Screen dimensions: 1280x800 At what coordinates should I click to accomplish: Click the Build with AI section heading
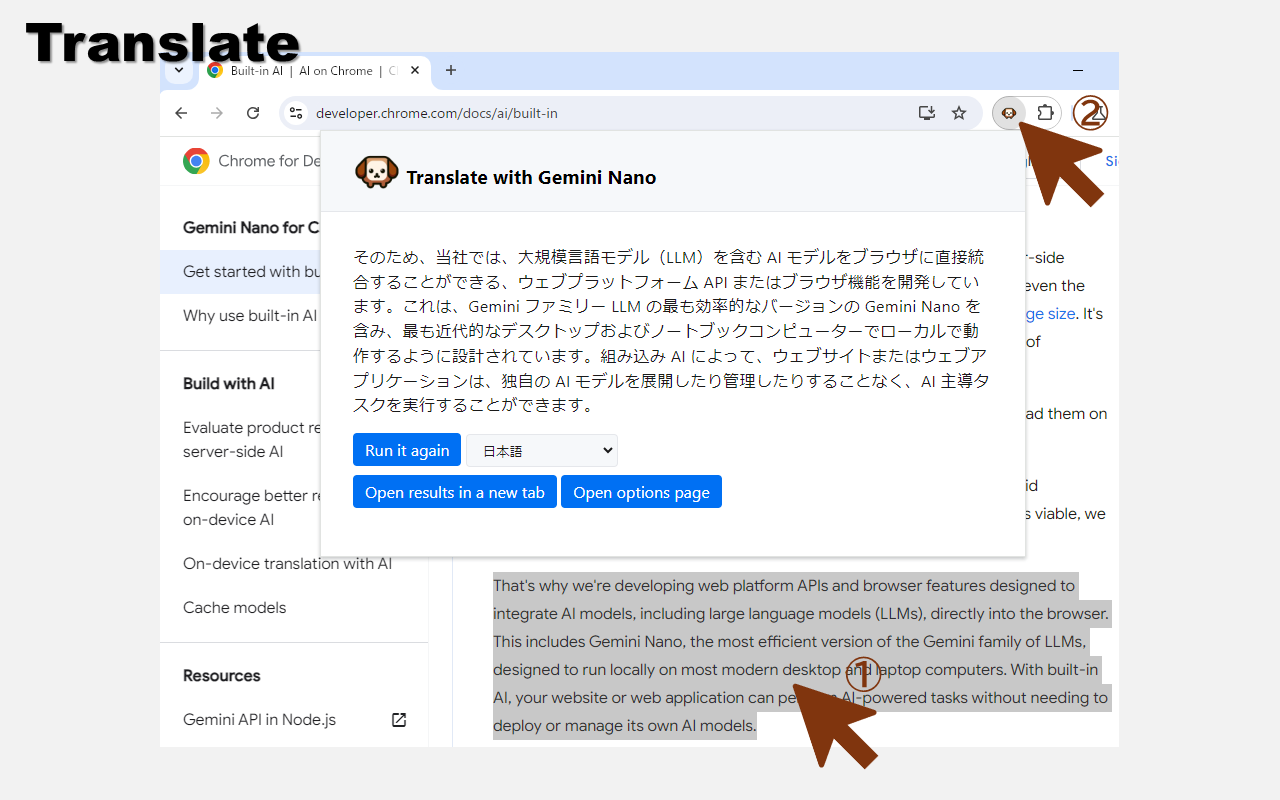[228, 384]
